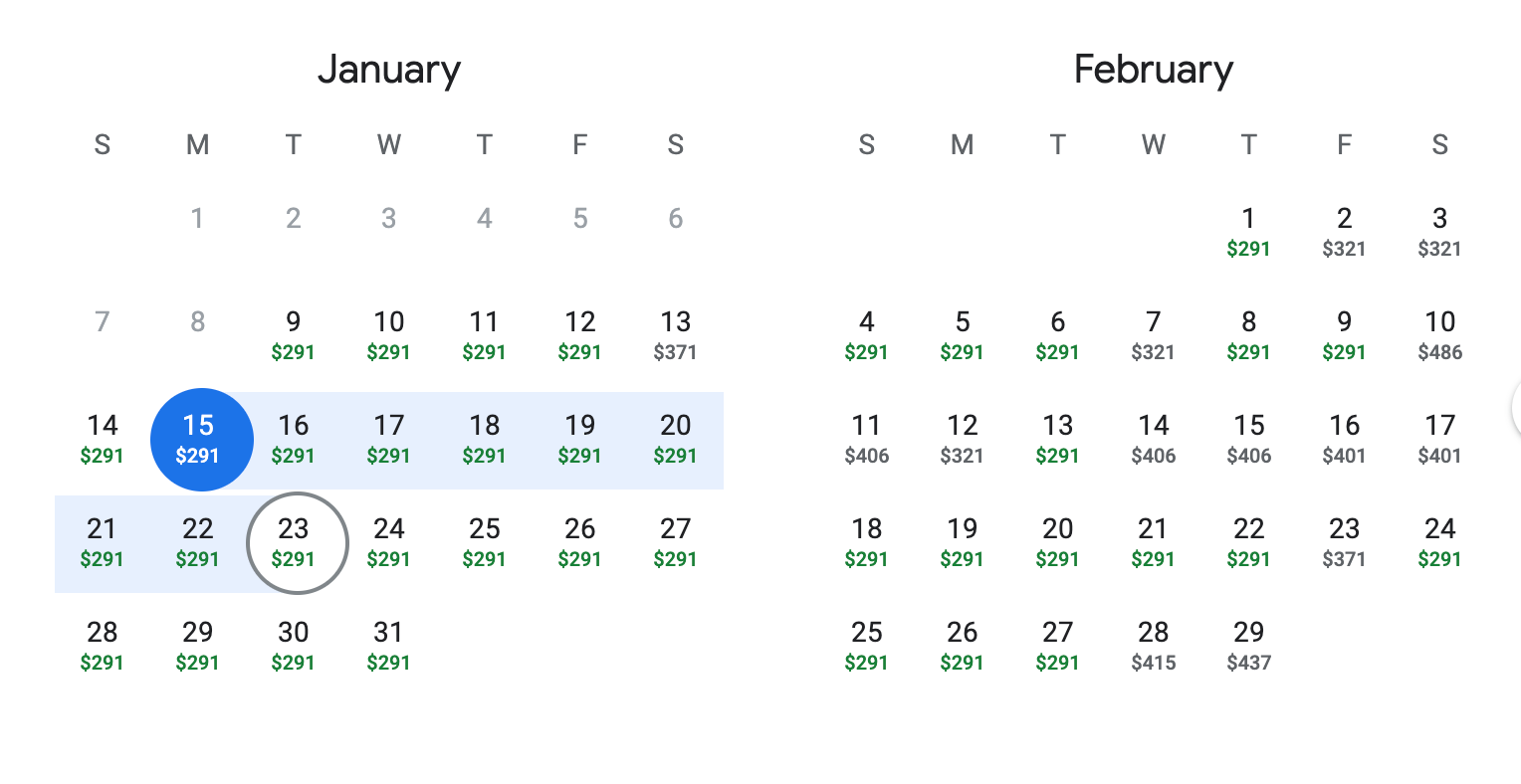Select February 1 at $291
The image size is (1521, 784).
(1248, 232)
